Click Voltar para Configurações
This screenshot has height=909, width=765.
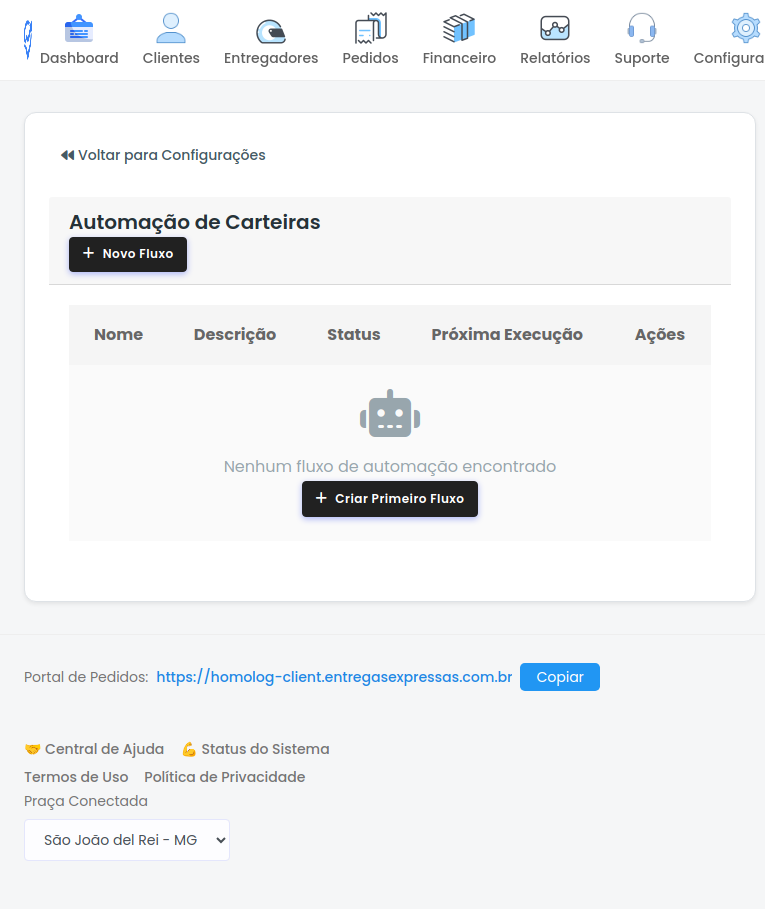point(162,155)
